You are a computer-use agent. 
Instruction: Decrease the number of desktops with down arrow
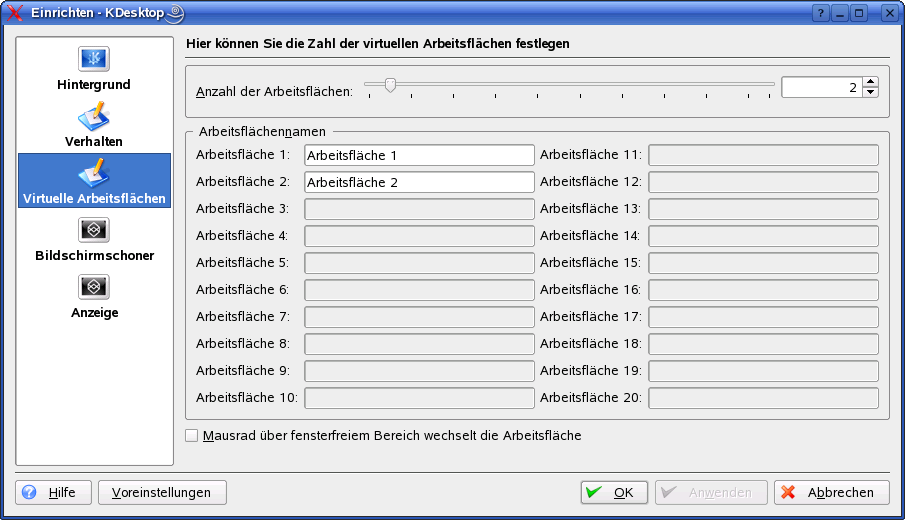[x=870, y=92]
